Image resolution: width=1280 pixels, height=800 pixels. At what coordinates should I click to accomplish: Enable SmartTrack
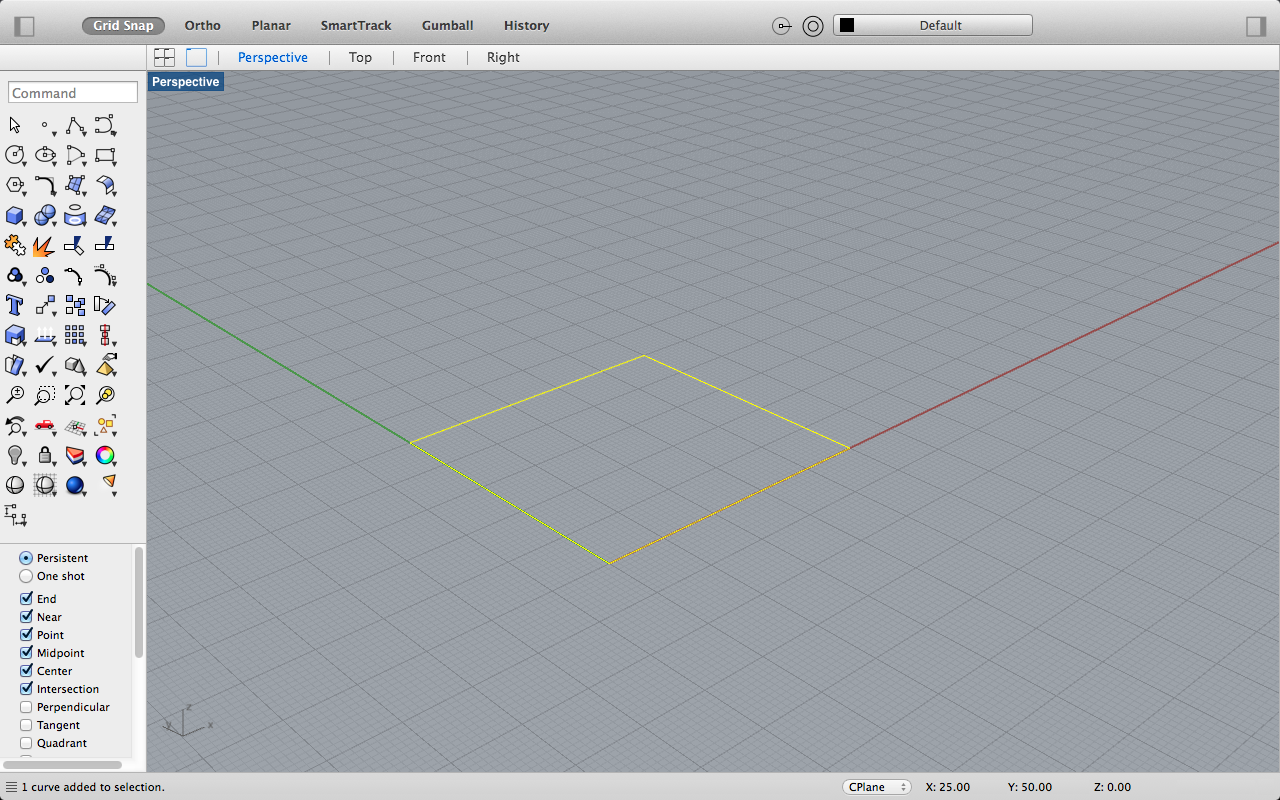[356, 25]
